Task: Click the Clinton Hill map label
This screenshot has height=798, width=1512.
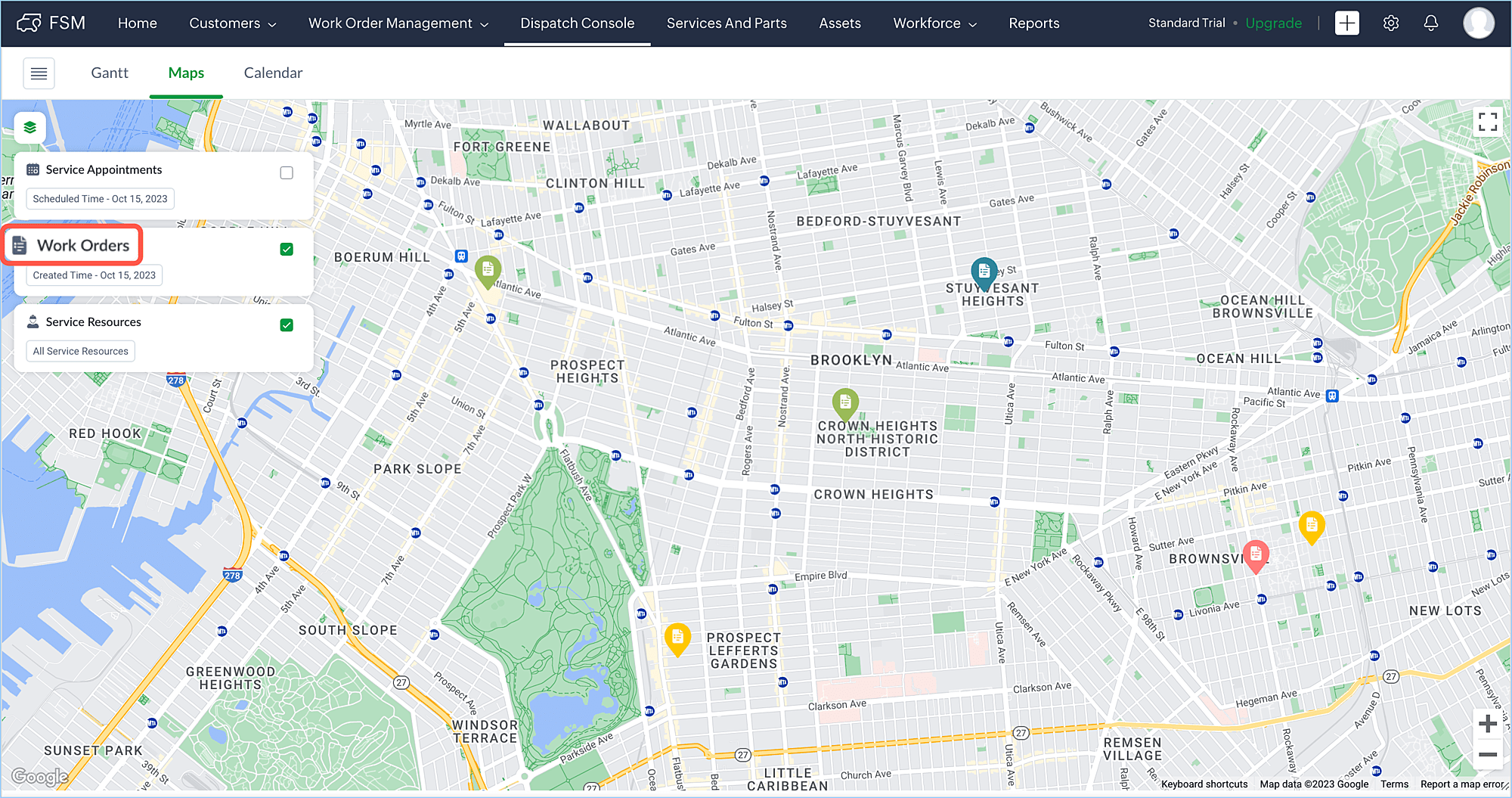Action: (595, 183)
